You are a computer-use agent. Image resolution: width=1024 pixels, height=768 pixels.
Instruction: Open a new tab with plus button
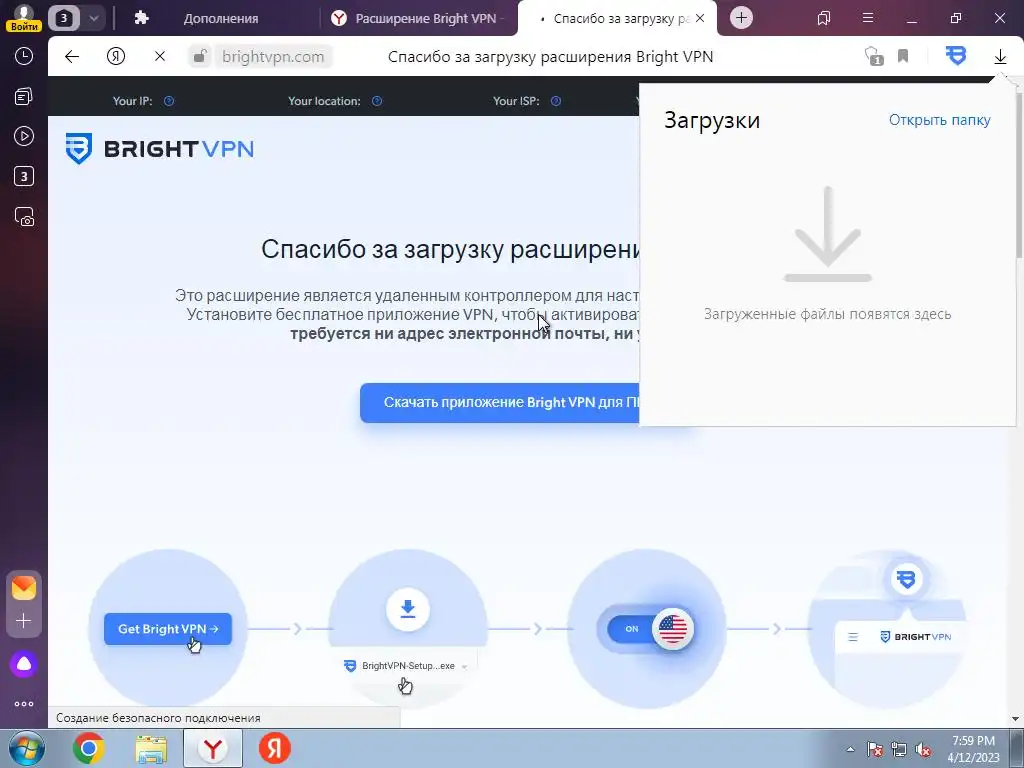741,18
